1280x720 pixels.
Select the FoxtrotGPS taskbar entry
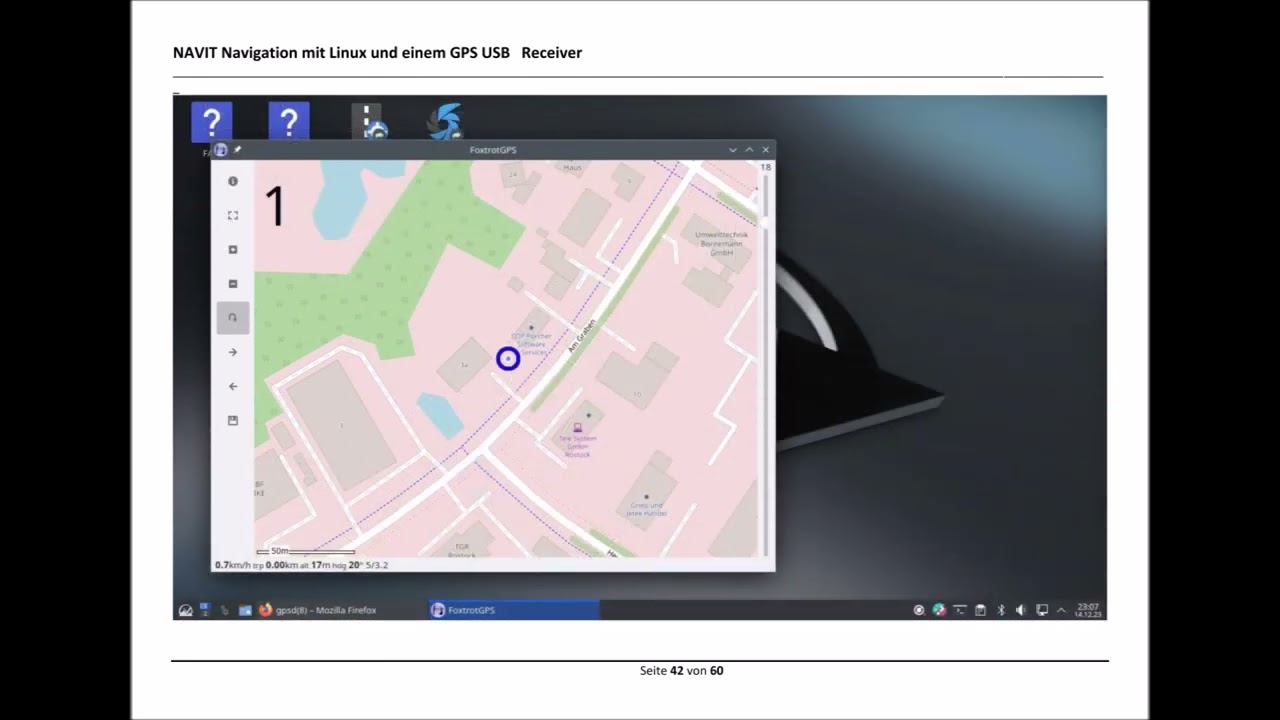pyautogui.click(x=514, y=610)
